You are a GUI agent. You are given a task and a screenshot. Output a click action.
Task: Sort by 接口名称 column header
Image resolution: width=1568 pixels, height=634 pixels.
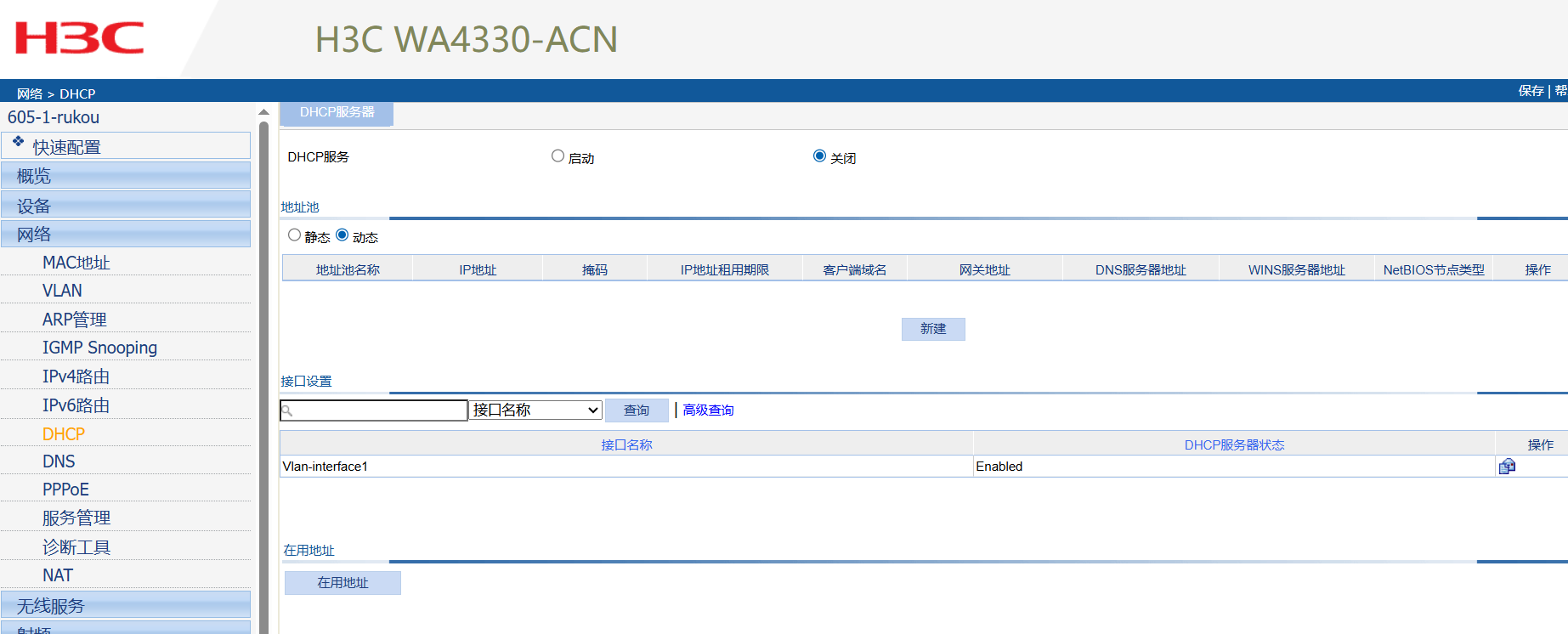(x=626, y=444)
